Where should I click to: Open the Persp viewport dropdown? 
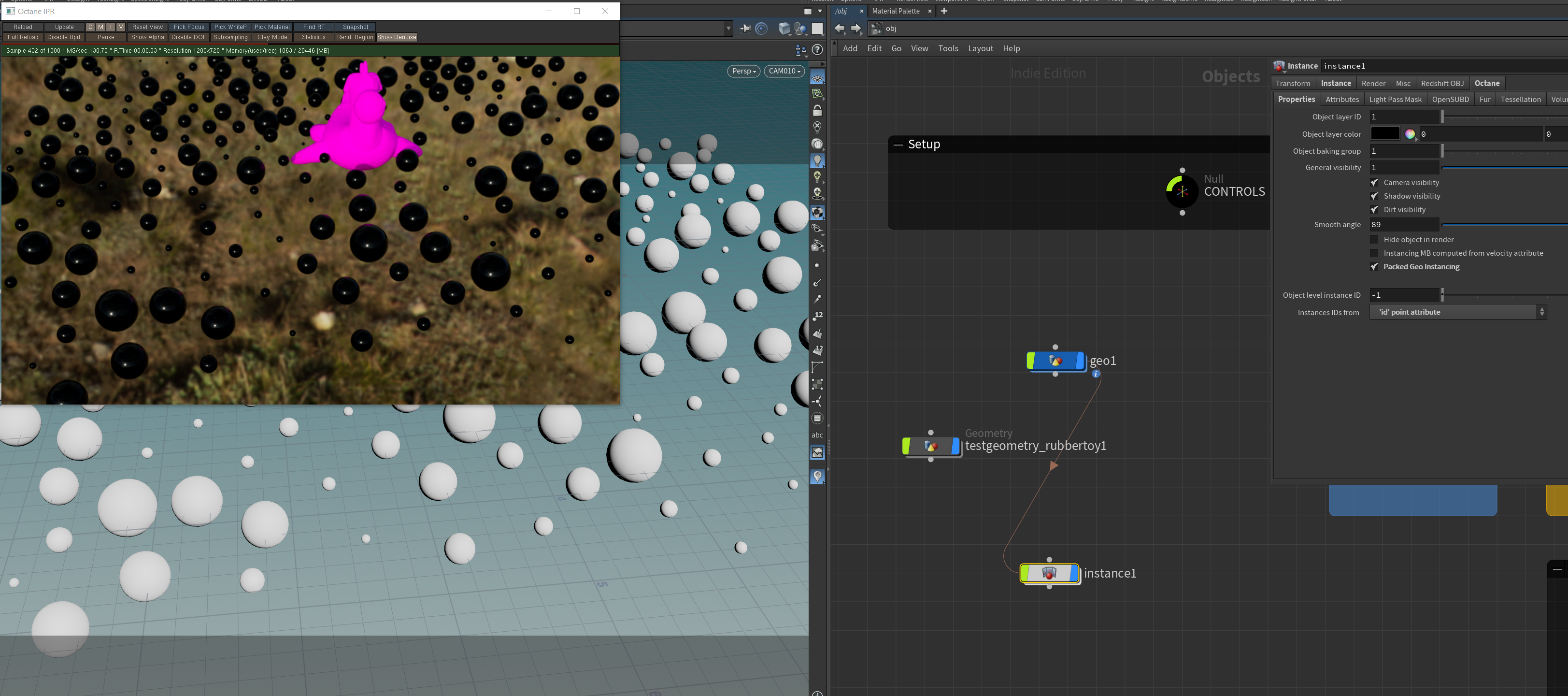[743, 71]
